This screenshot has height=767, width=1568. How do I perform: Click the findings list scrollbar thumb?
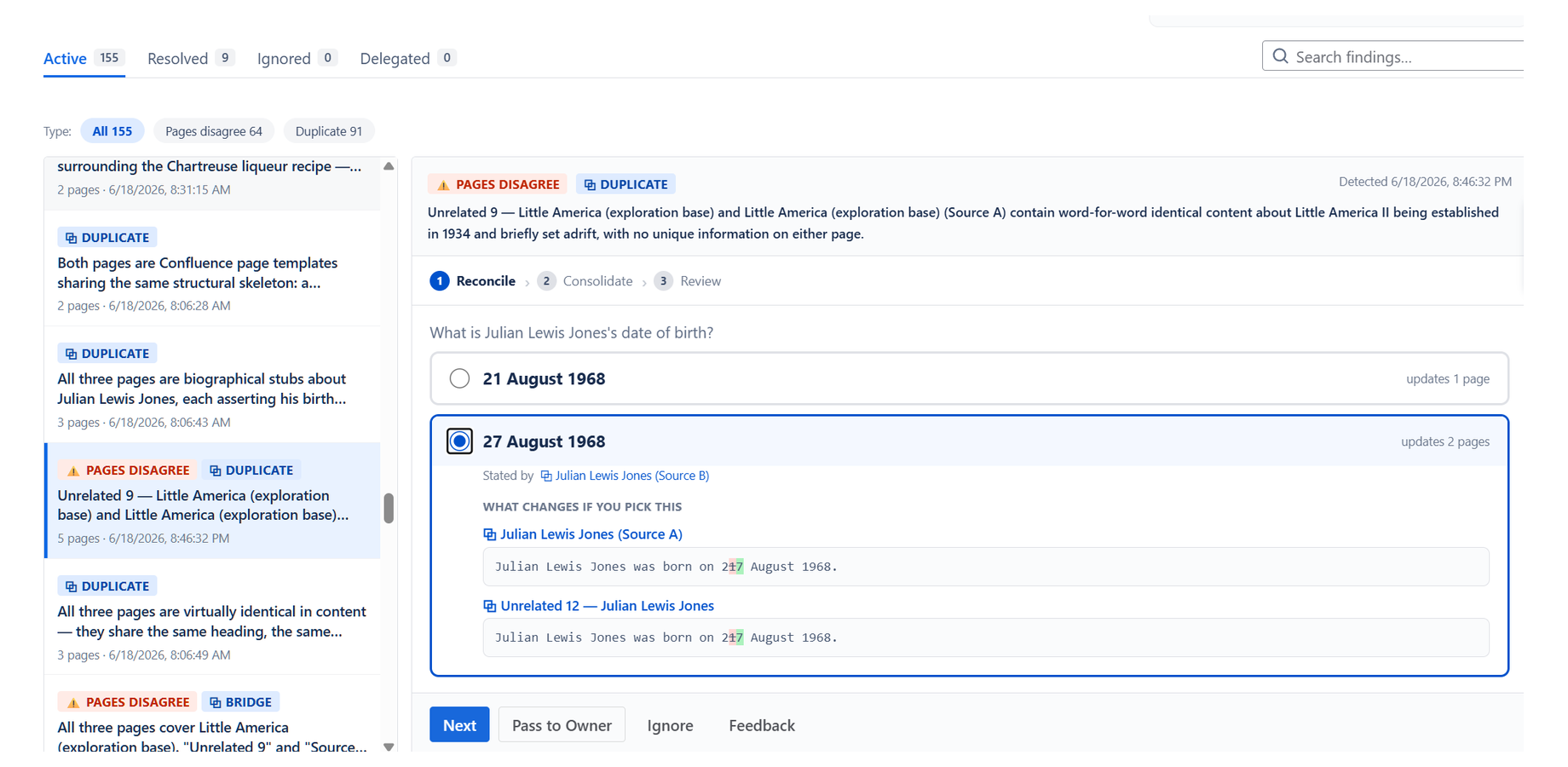(389, 508)
